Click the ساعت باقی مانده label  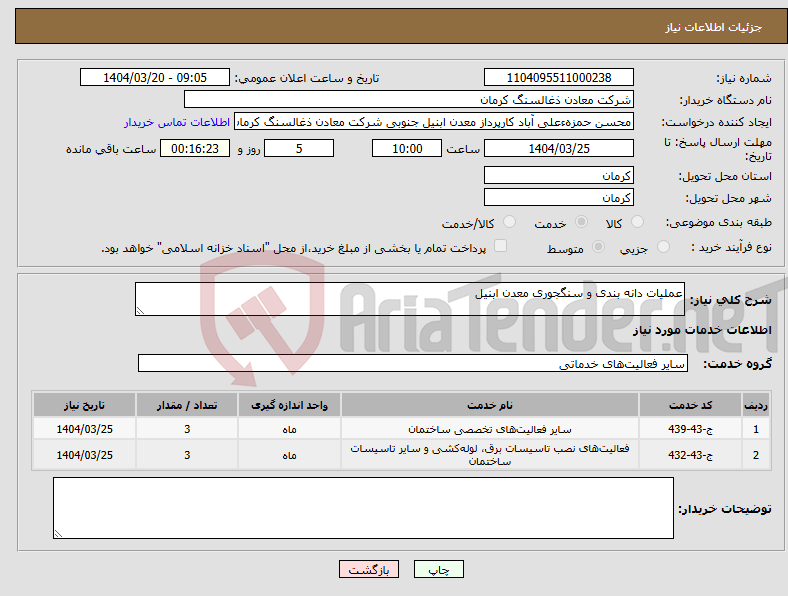[x=111, y=149]
